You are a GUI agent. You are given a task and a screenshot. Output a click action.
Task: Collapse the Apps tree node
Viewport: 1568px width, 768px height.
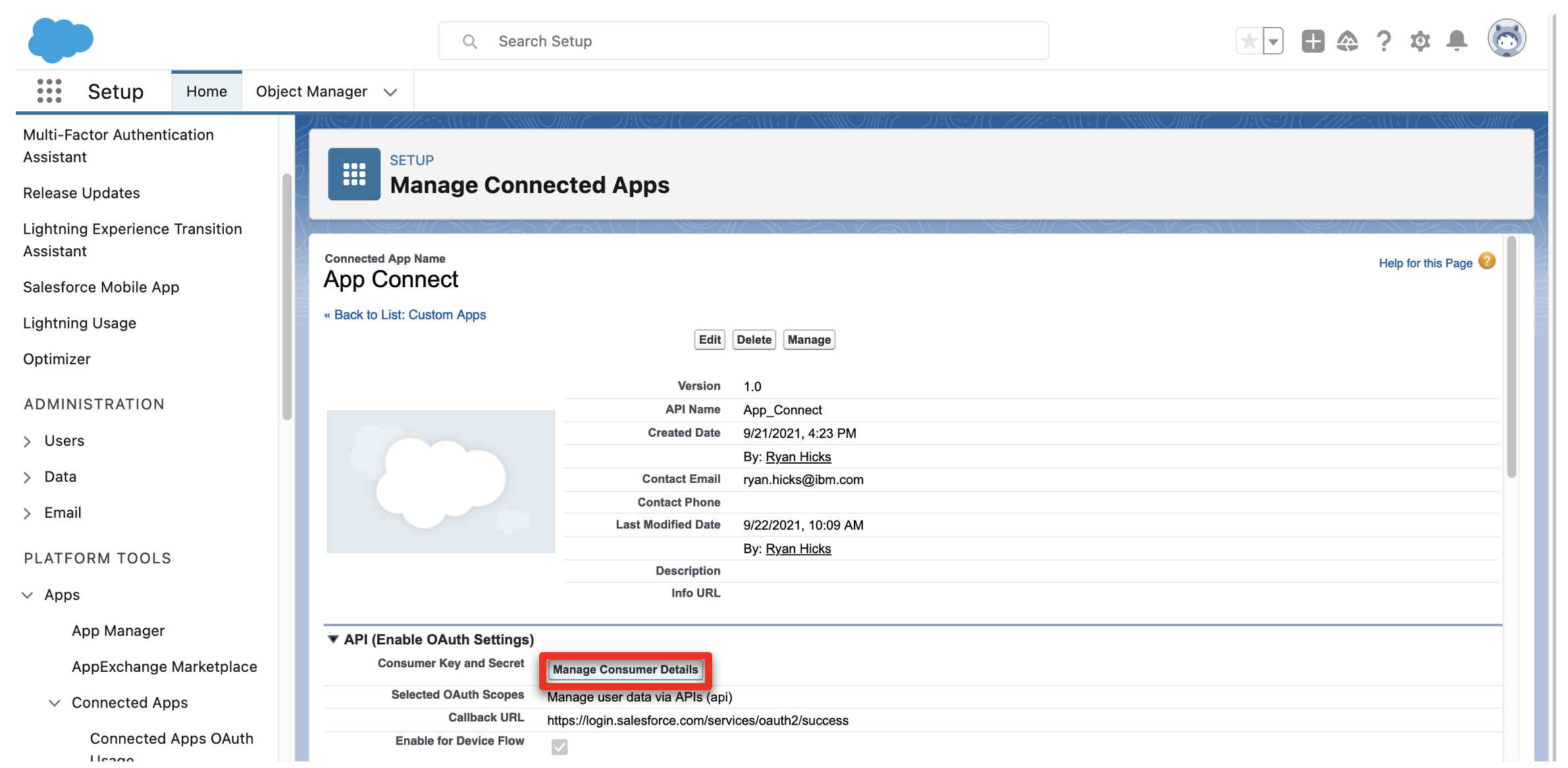(27, 595)
